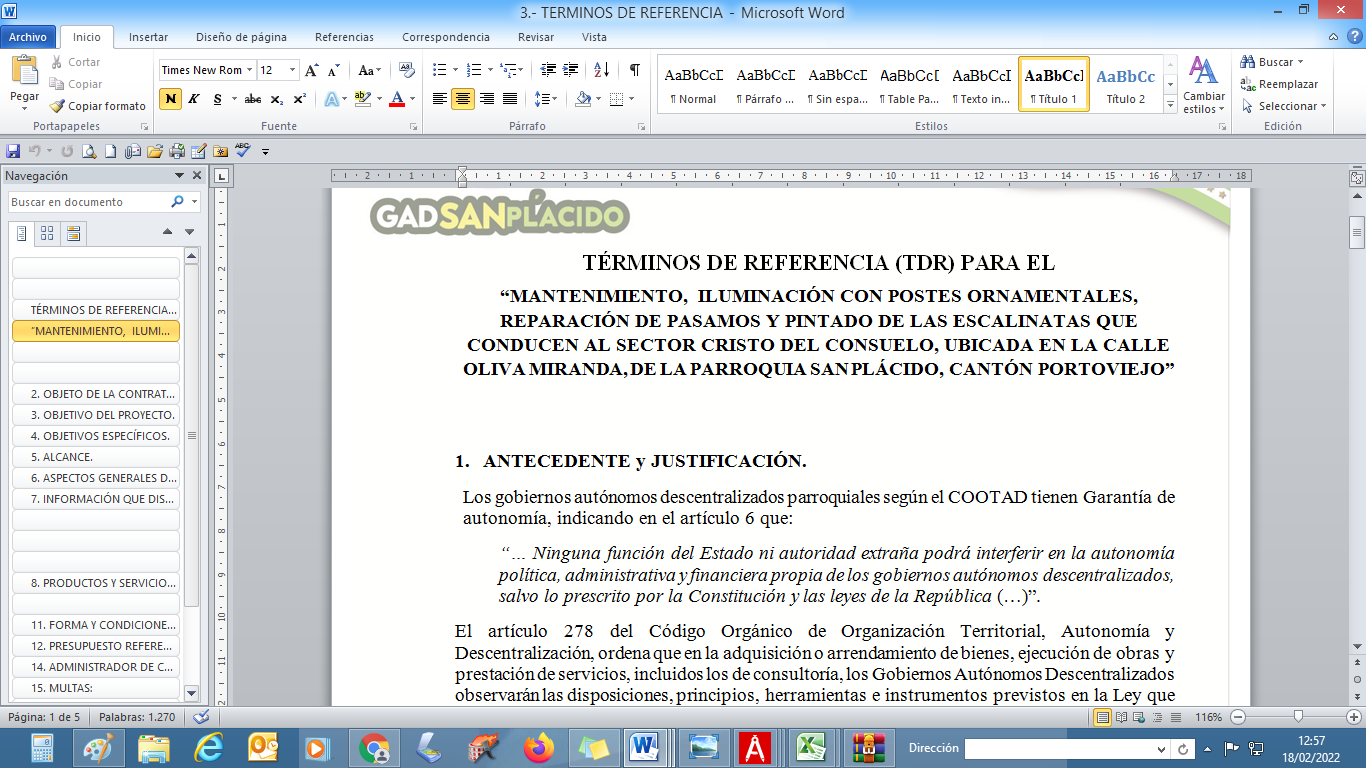The image size is (1366, 768).
Task: Click the Copiar formato paintbrush icon
Action: coord(57,106)
